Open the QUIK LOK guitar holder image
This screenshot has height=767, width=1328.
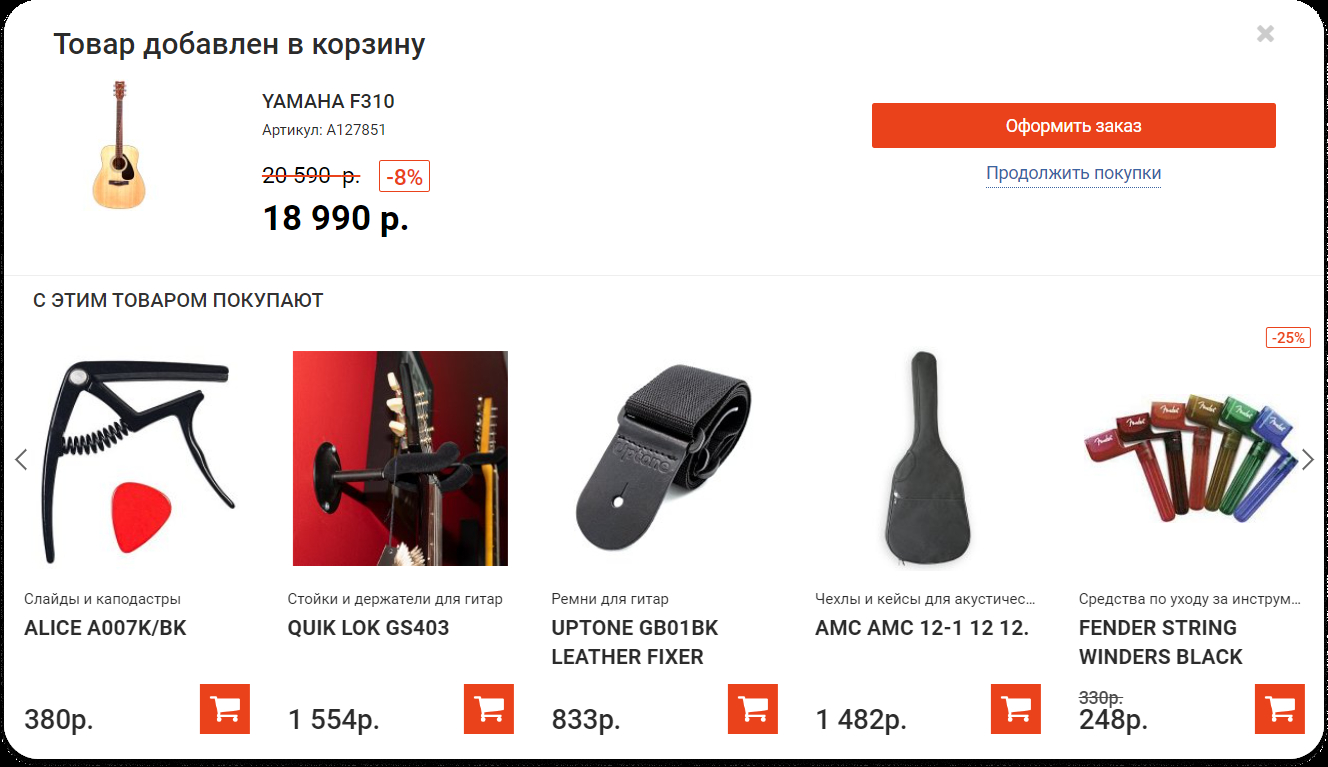[x=400, y=458]
